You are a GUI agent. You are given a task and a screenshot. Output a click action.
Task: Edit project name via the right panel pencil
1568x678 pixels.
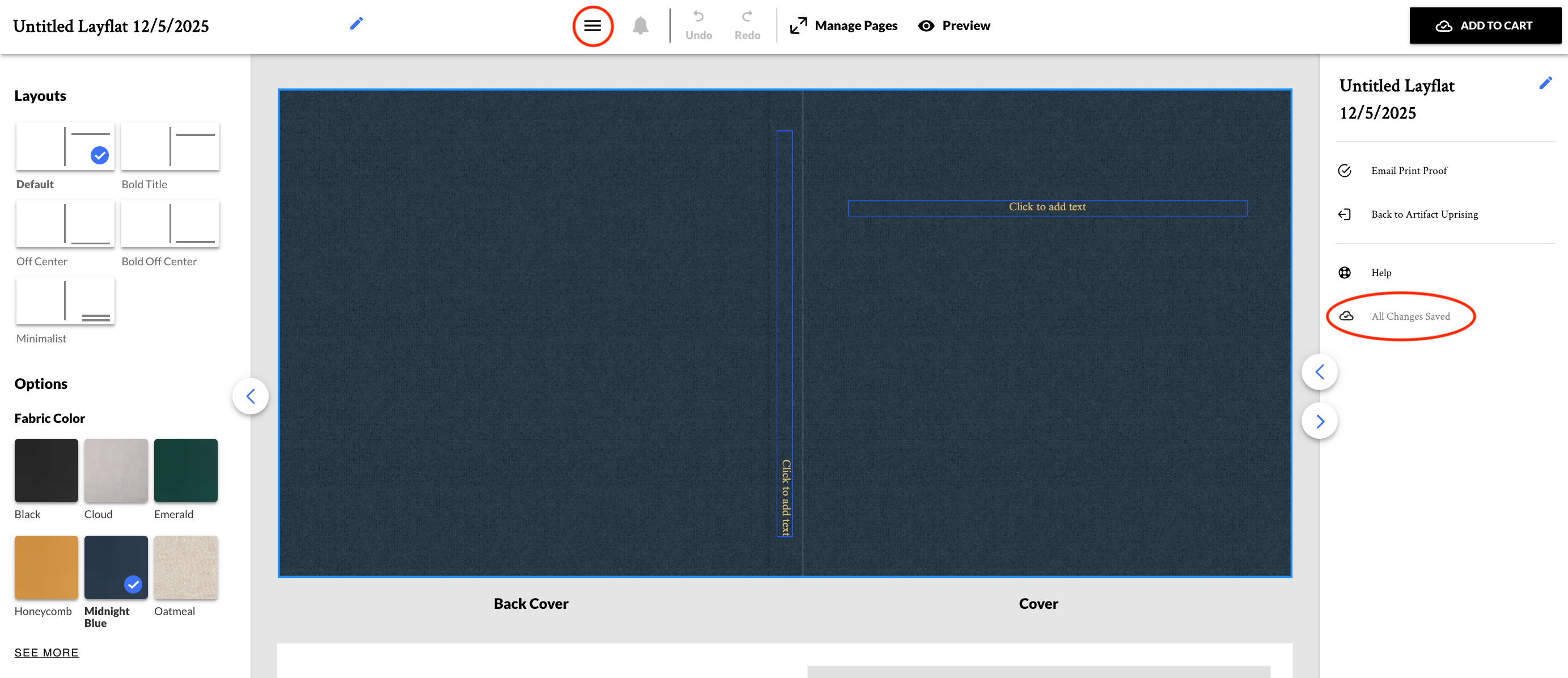coord(1545,83)
